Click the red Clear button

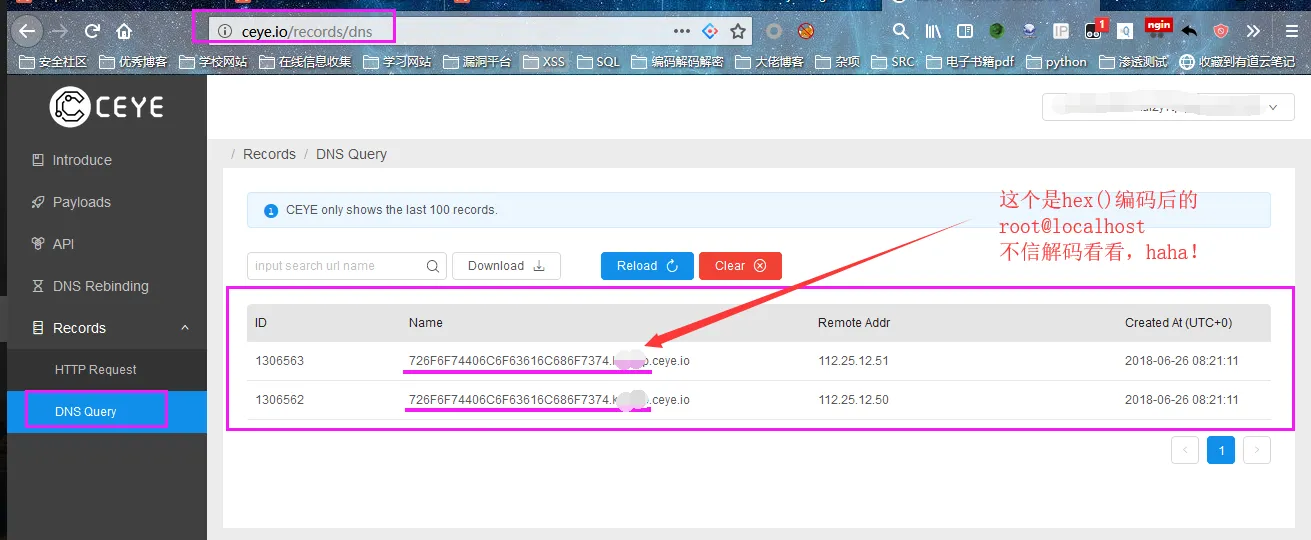(740, 266)
